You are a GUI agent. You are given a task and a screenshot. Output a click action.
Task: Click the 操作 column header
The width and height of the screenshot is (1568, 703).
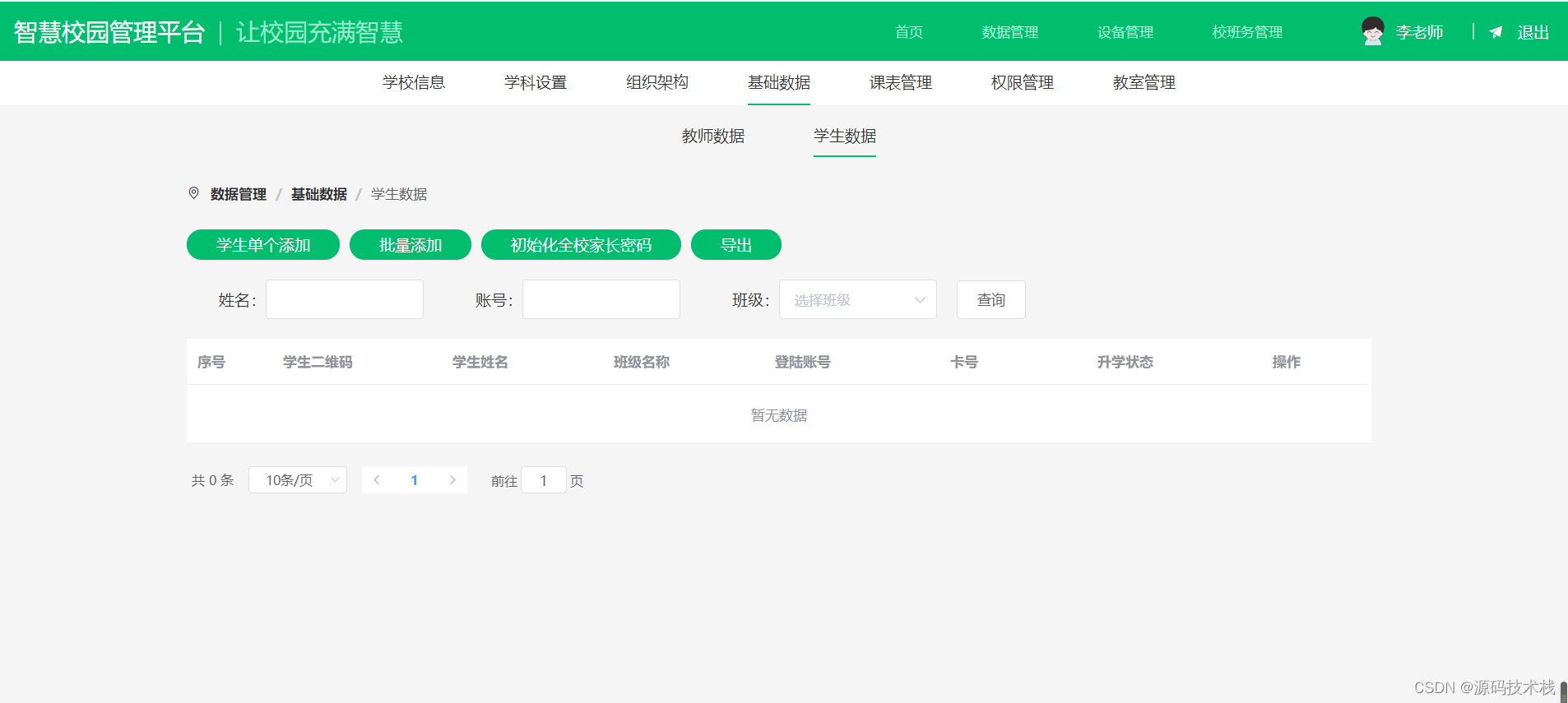[1287, 362]
